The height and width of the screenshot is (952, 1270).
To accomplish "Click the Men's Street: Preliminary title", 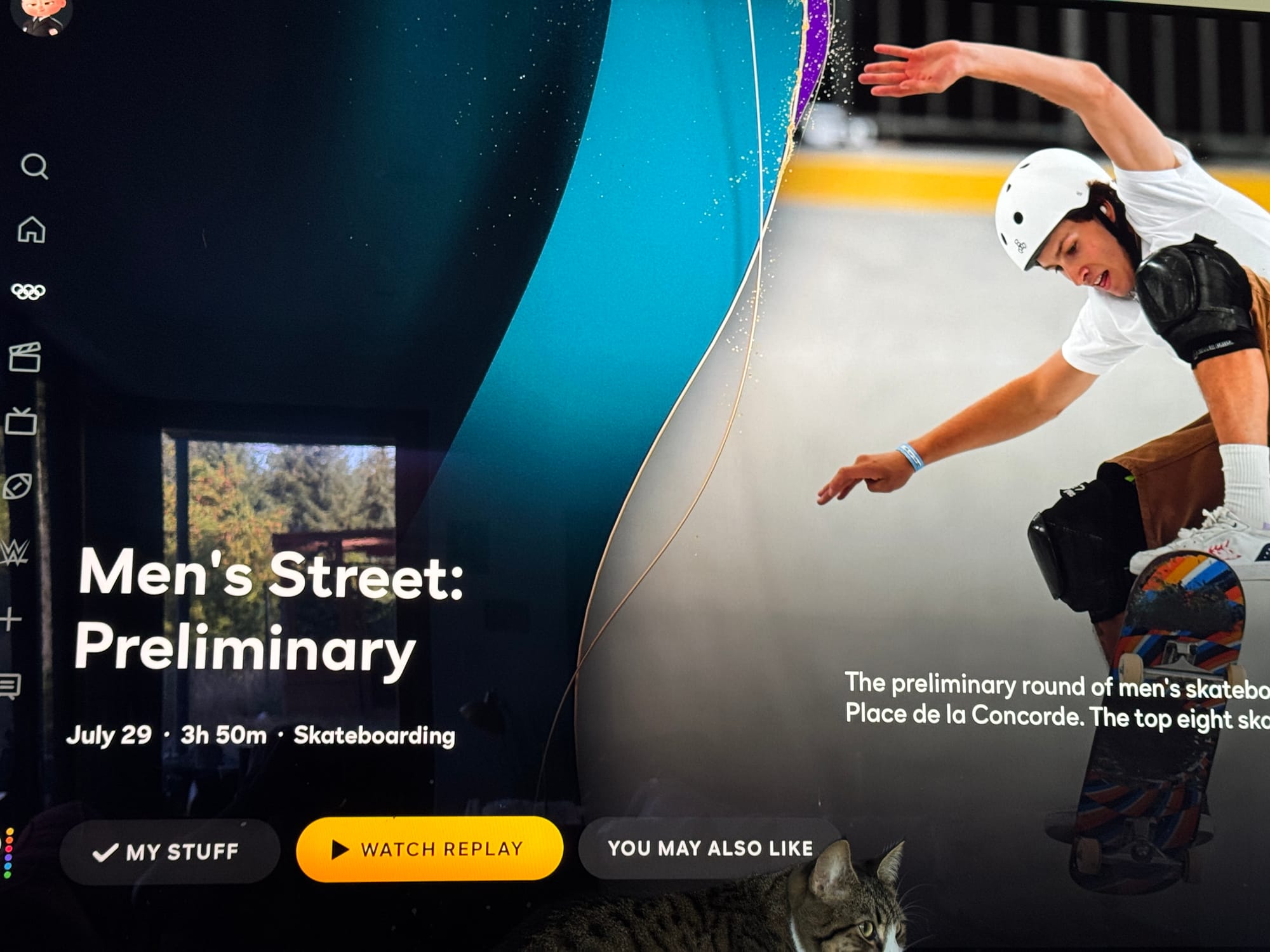I will pos(270,611).
